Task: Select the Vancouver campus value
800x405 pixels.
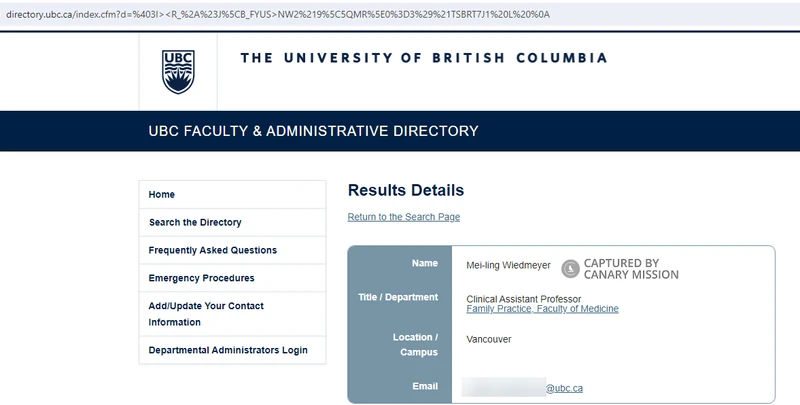Action: (489, 339)
